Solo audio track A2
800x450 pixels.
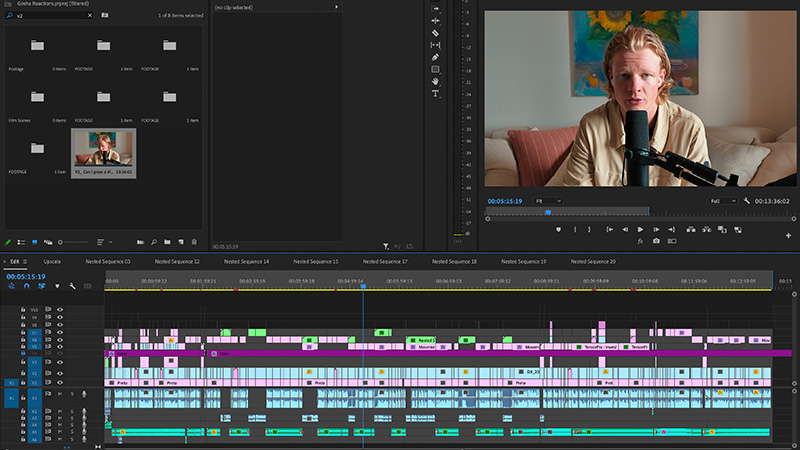pos(72,411)
